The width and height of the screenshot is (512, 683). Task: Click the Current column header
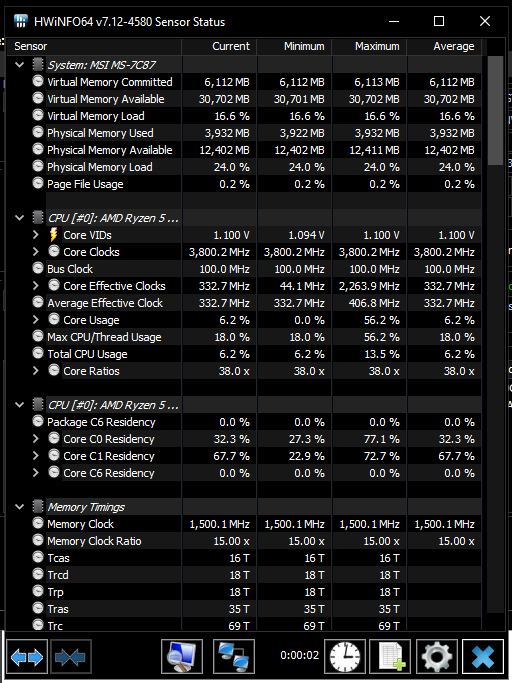[x=219, y=46]
